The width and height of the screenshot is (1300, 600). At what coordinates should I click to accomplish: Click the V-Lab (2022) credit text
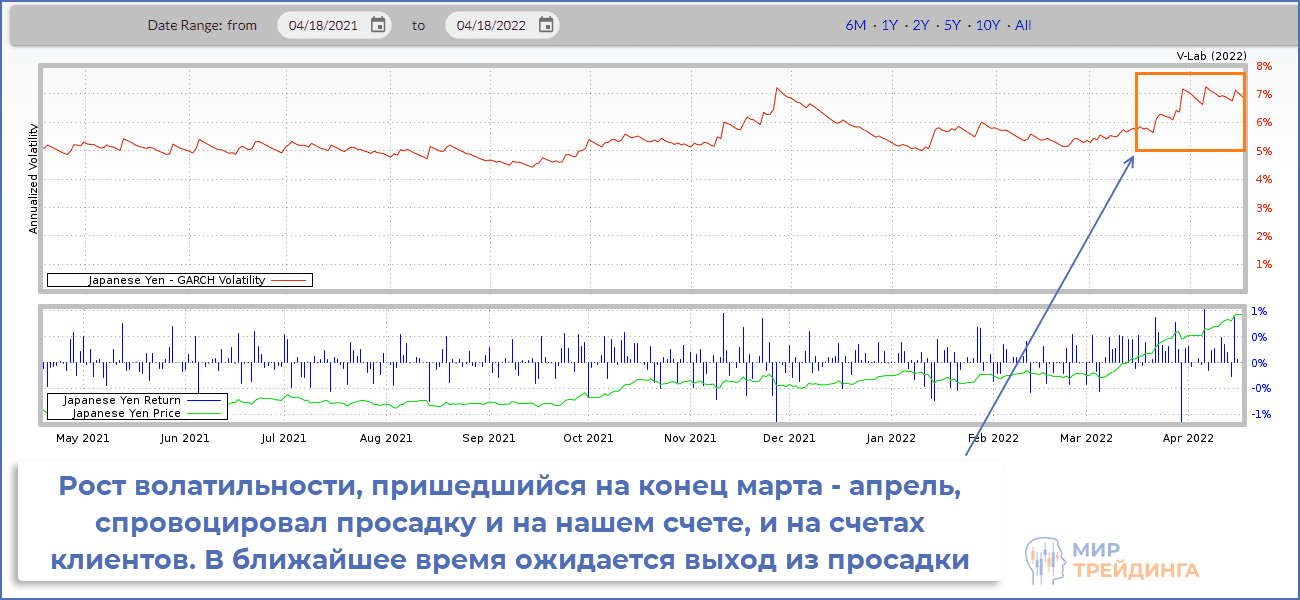click(1210, 56)
